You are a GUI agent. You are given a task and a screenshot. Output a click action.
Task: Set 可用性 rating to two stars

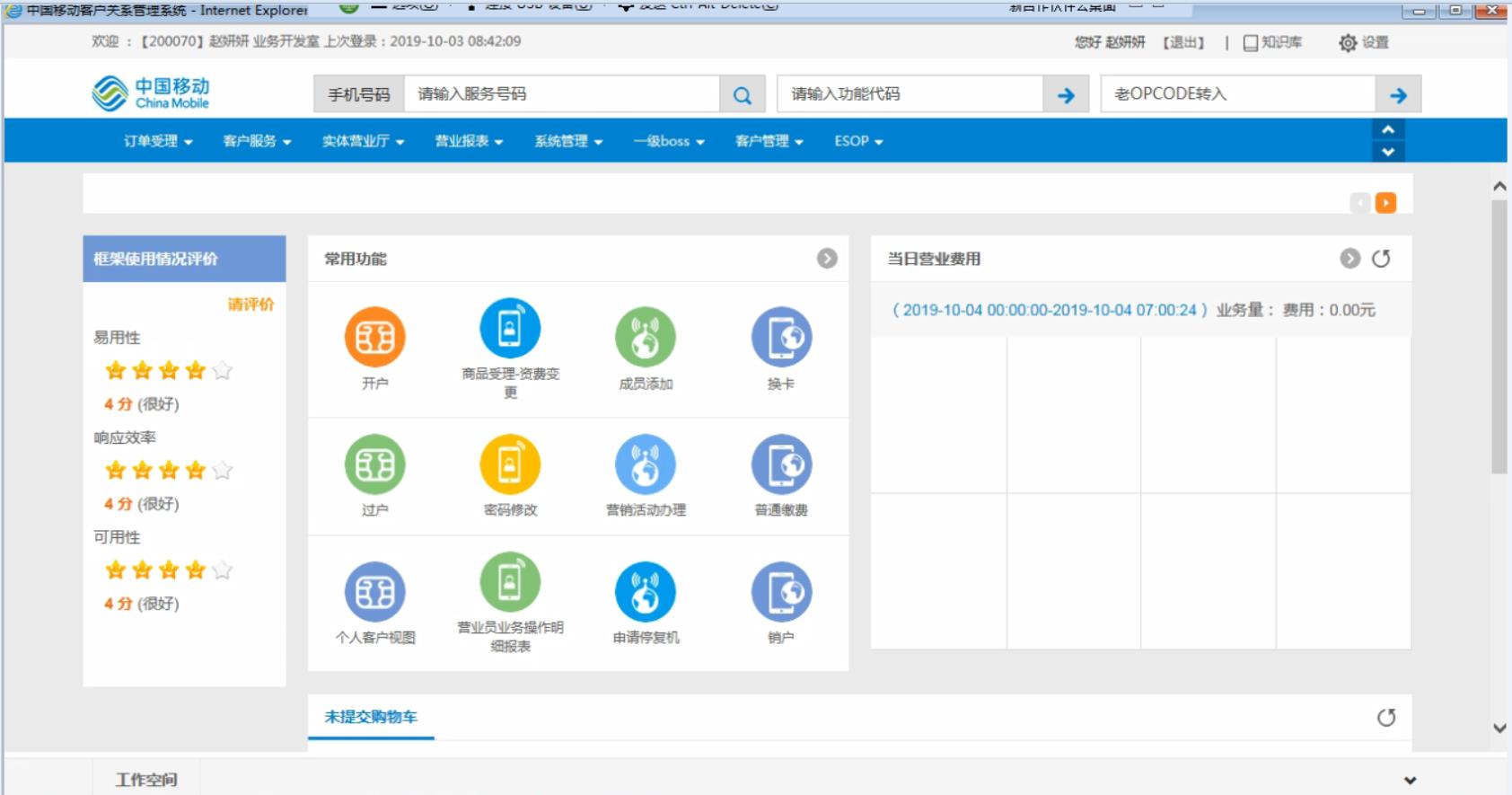142,570
